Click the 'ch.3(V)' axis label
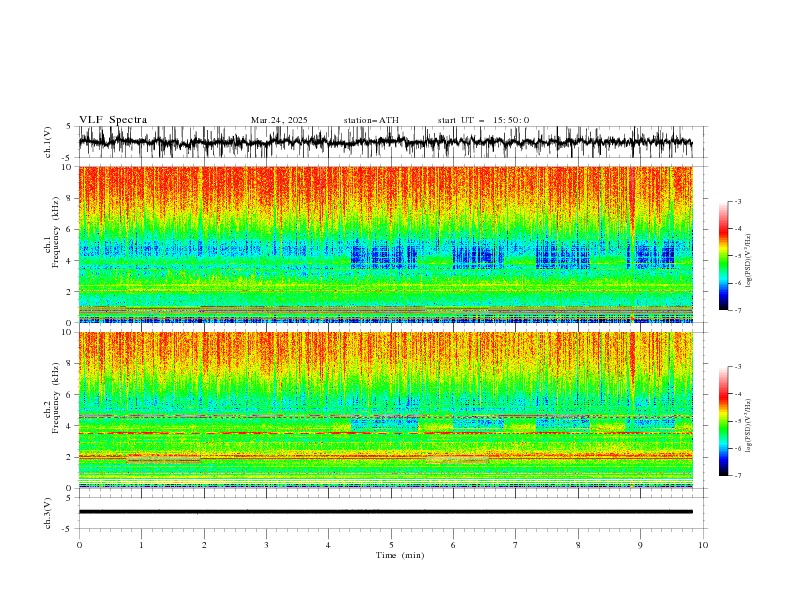This screenshot has height=612, width=792. click(48, 513)
